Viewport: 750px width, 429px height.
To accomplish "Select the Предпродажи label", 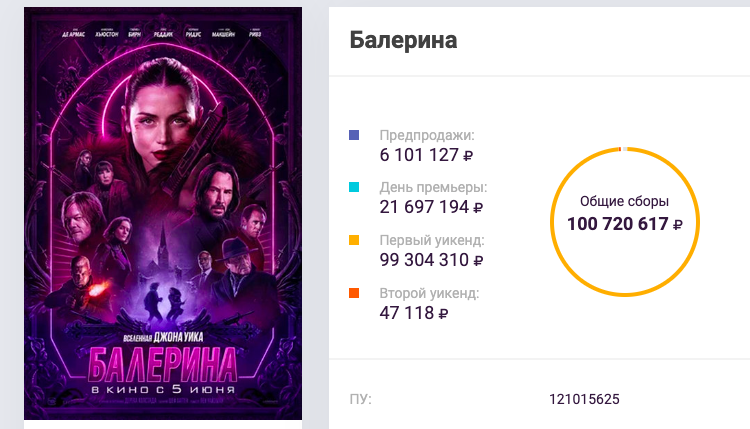I will pos(427,135).
